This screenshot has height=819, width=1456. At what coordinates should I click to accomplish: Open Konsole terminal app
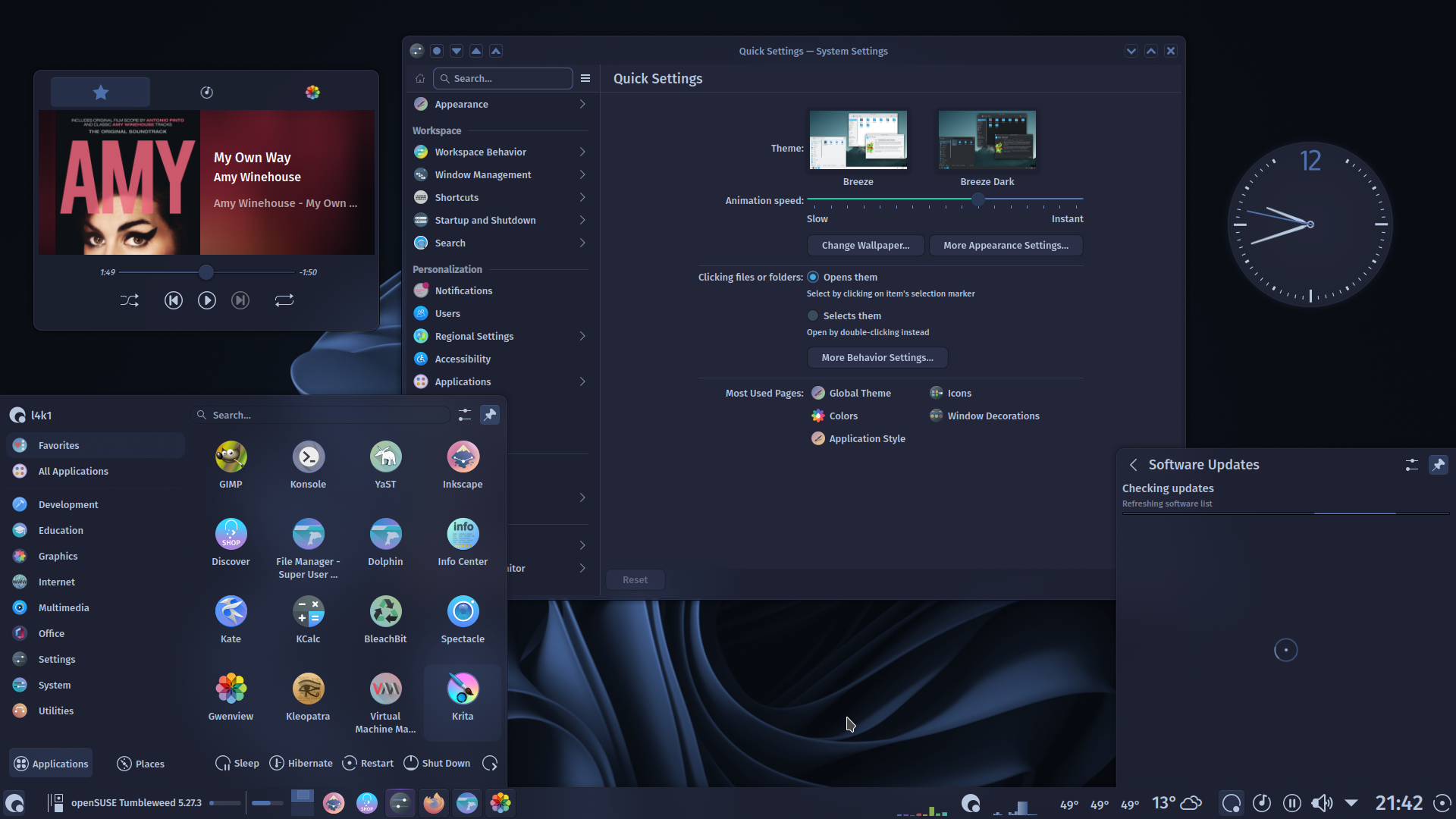pyautogui.click(x=308, y=465)
